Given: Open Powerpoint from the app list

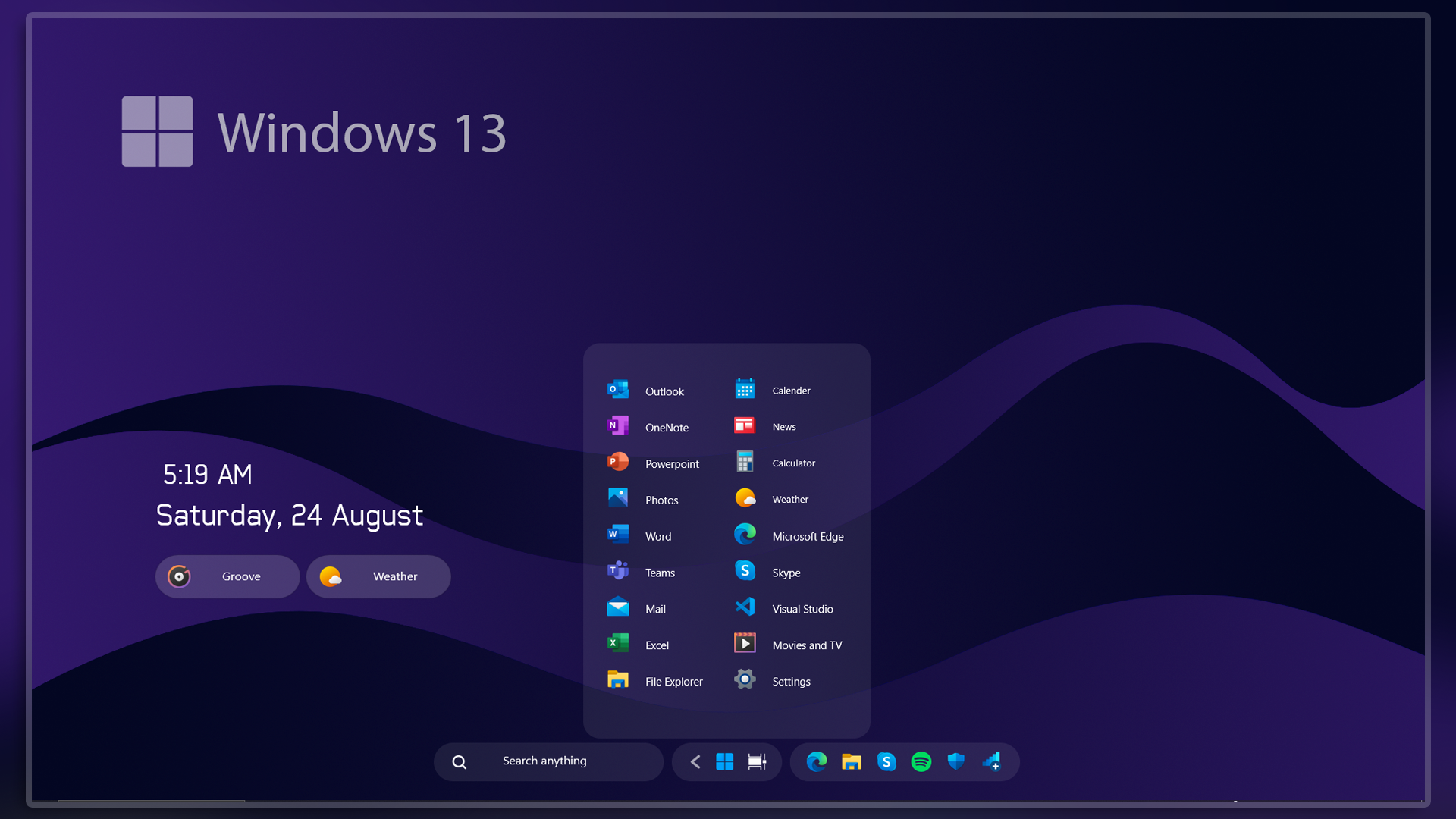Looking at the screenshot, I should 653,463.
